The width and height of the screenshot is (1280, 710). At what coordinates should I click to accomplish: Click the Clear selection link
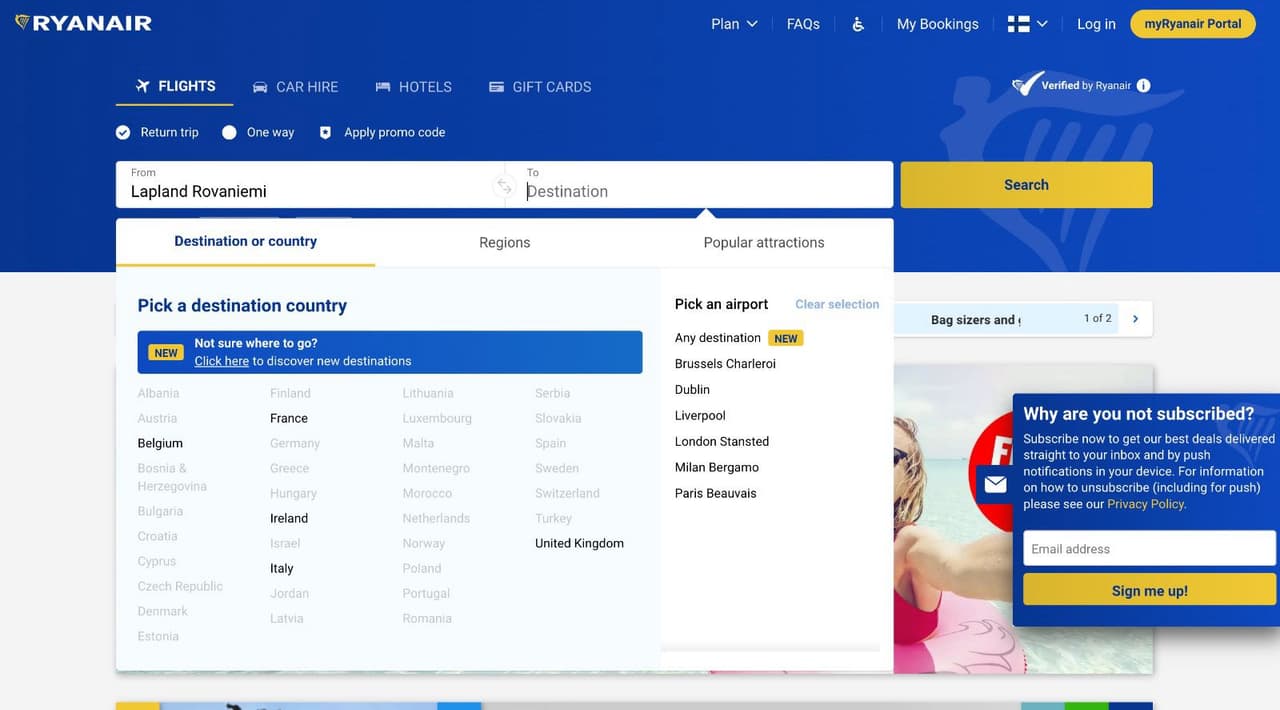(837, 304)
